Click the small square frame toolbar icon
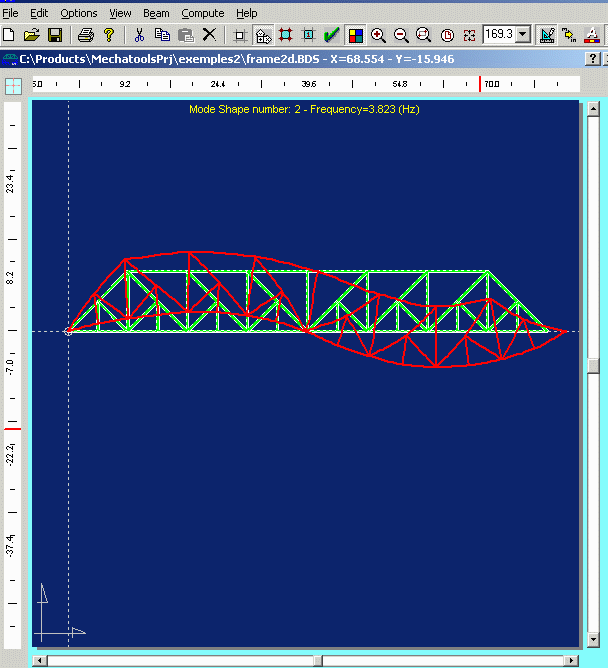This screenshot has height=668, width=608. 240,35
